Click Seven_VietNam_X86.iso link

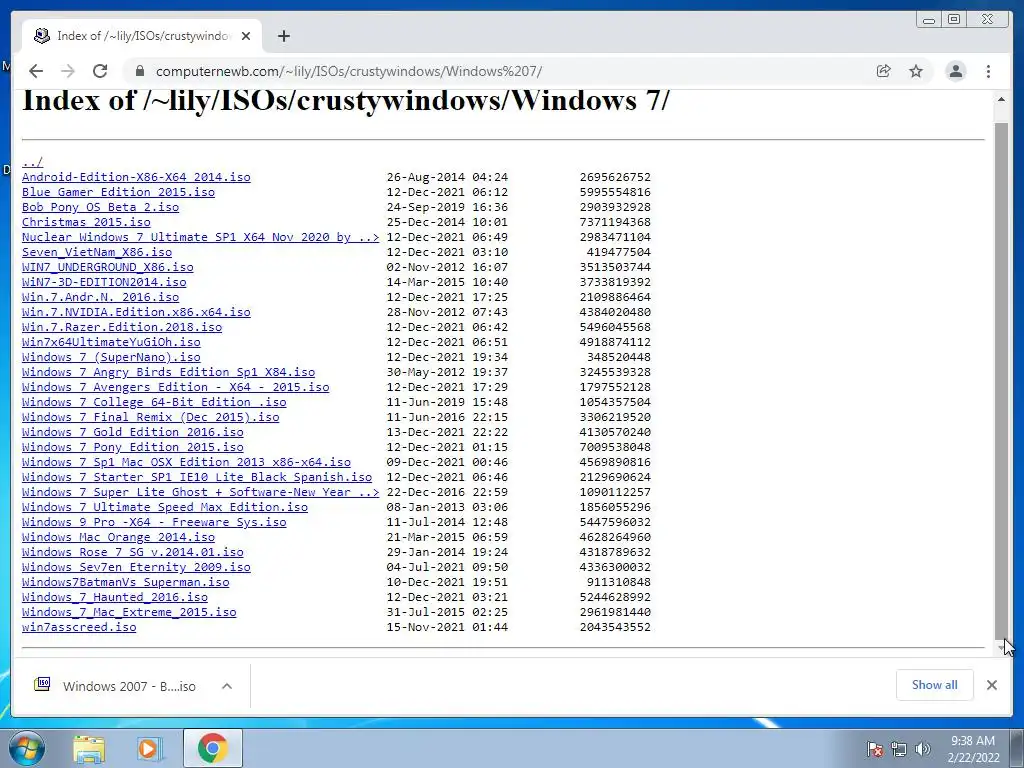click(x=97, y=252)
